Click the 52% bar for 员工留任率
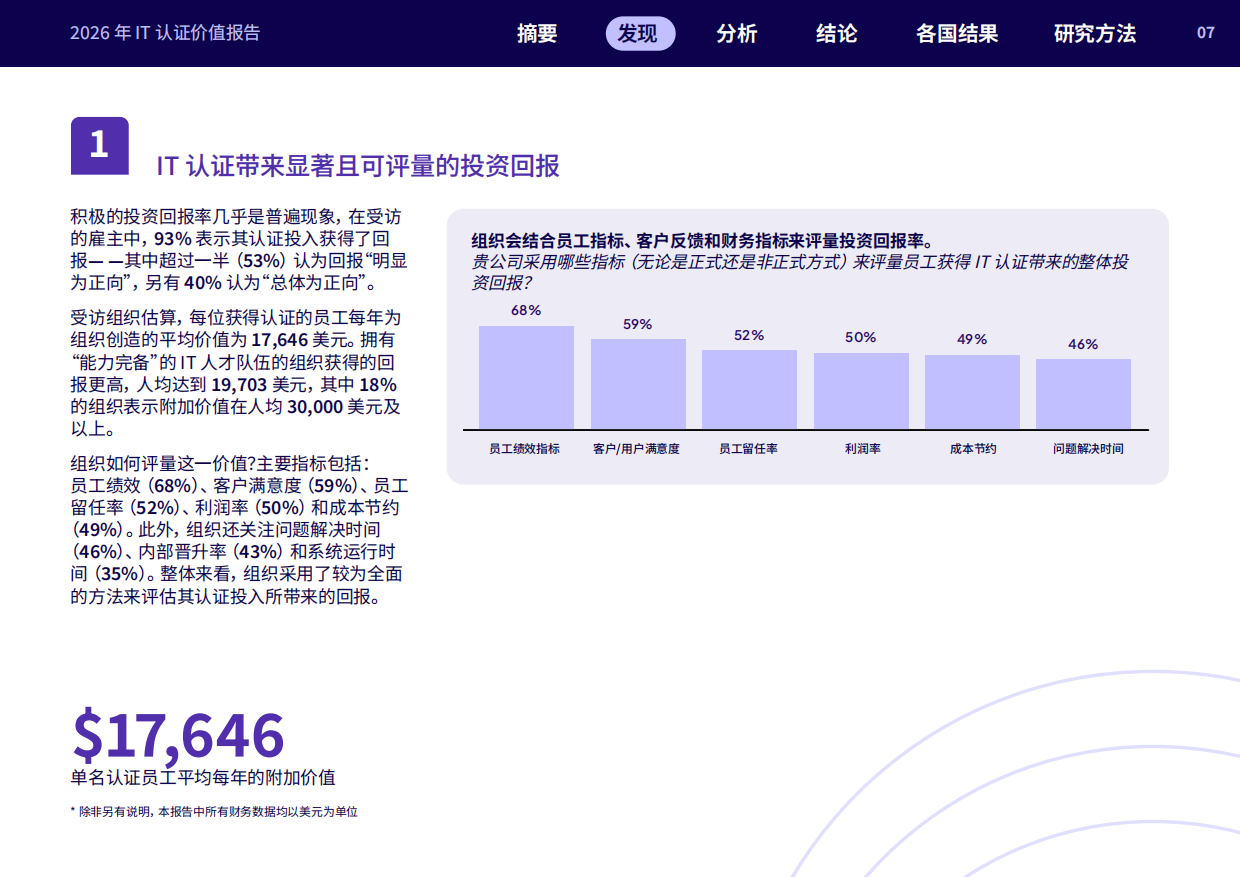 [749, 389]
